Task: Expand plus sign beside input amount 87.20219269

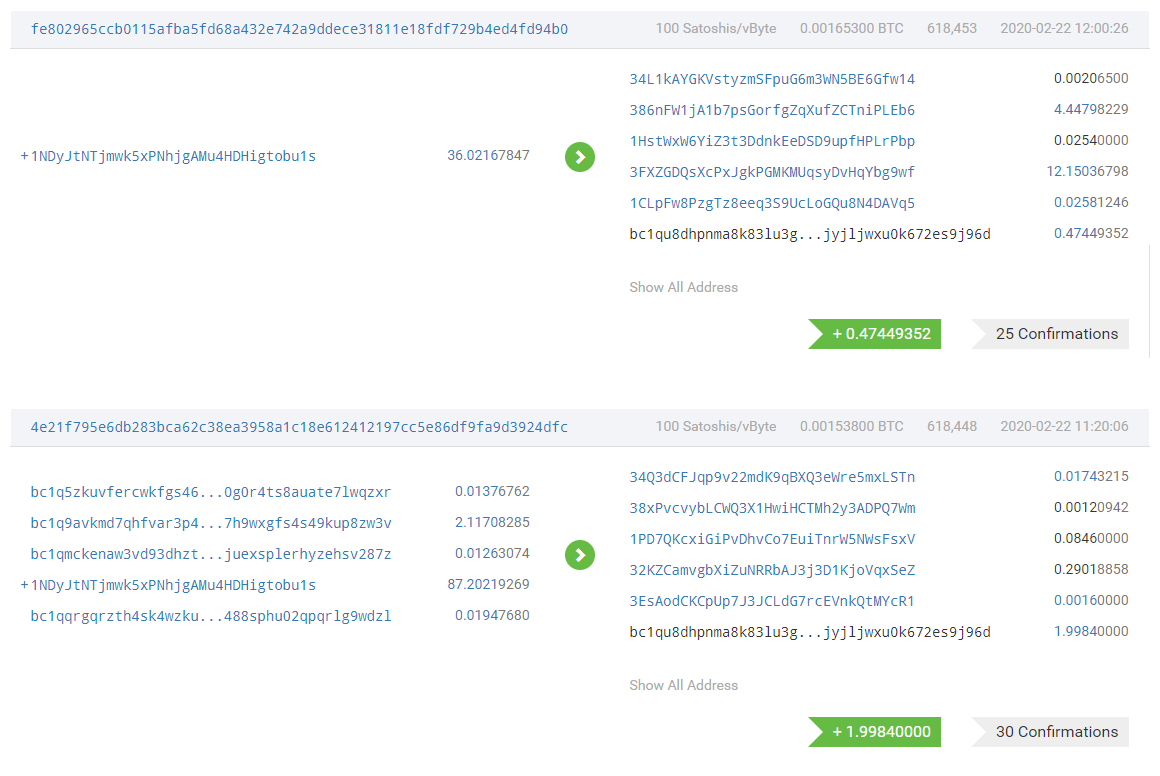Action: point(24,585)
